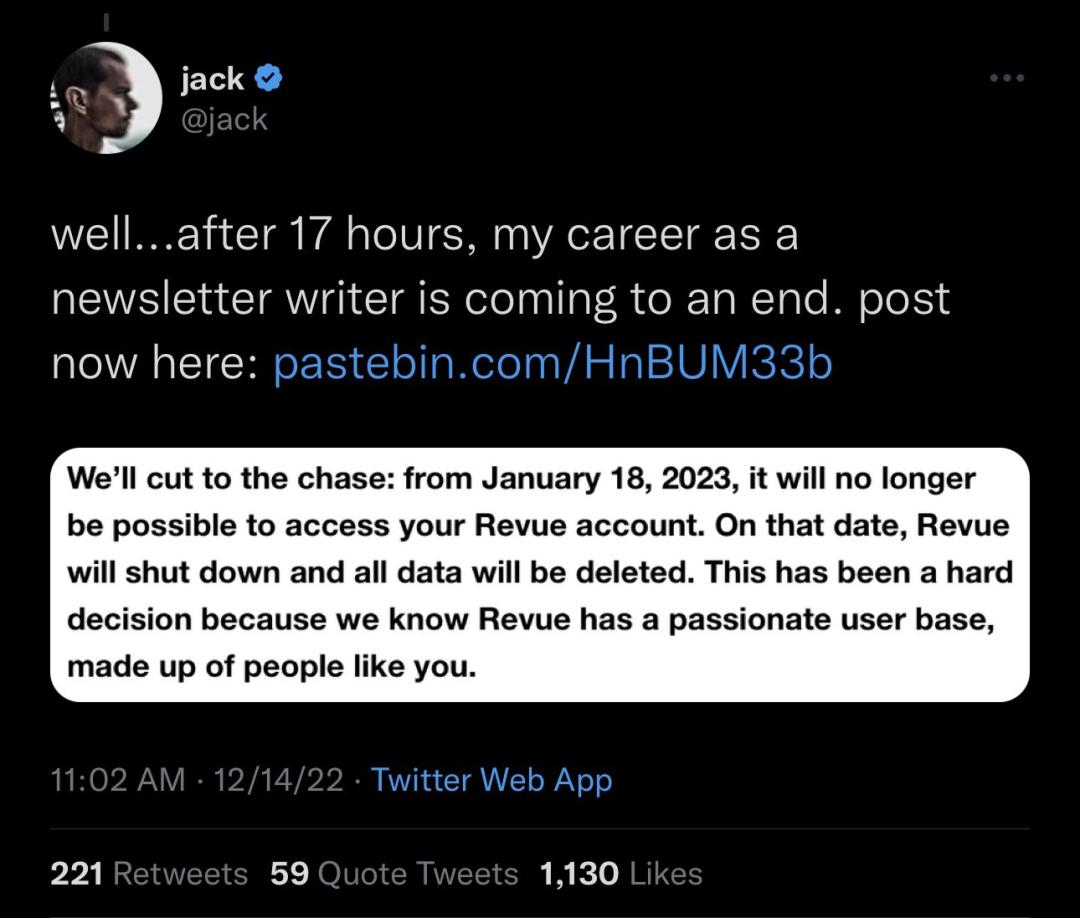The image size is (1080, 918).
Task: Open jack's profile picture
Action: click(x=106, y=98)
